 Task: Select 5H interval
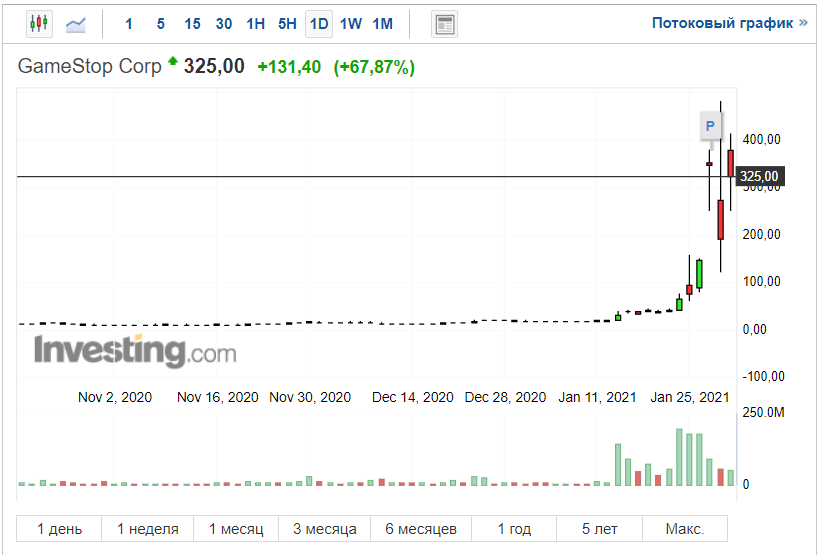(287, 24)
